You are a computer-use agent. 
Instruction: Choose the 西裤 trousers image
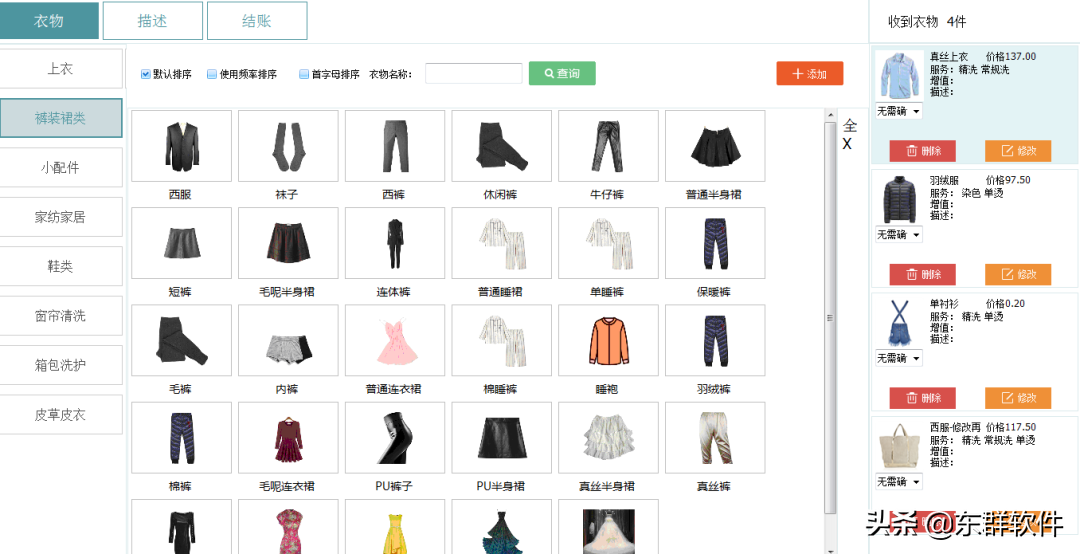click(x=395, y=146)
